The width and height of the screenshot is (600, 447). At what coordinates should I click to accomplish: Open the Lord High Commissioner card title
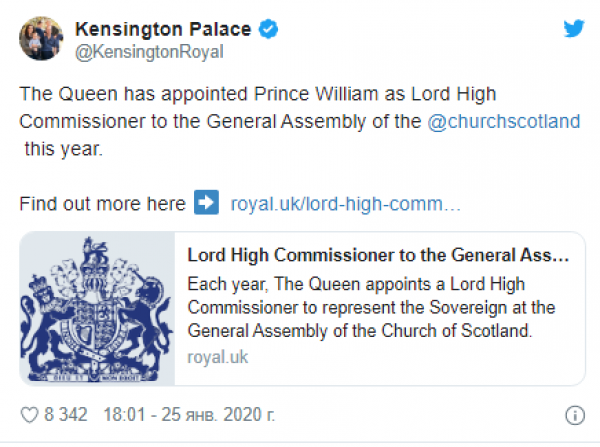coord(378,255)
